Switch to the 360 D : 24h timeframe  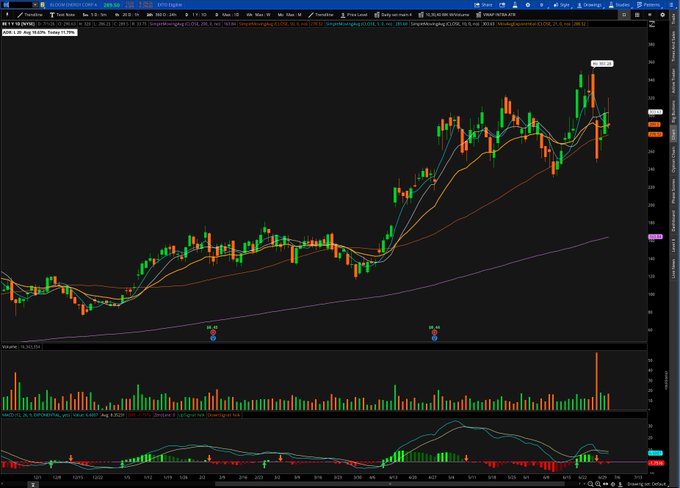(x=161, y=15)
